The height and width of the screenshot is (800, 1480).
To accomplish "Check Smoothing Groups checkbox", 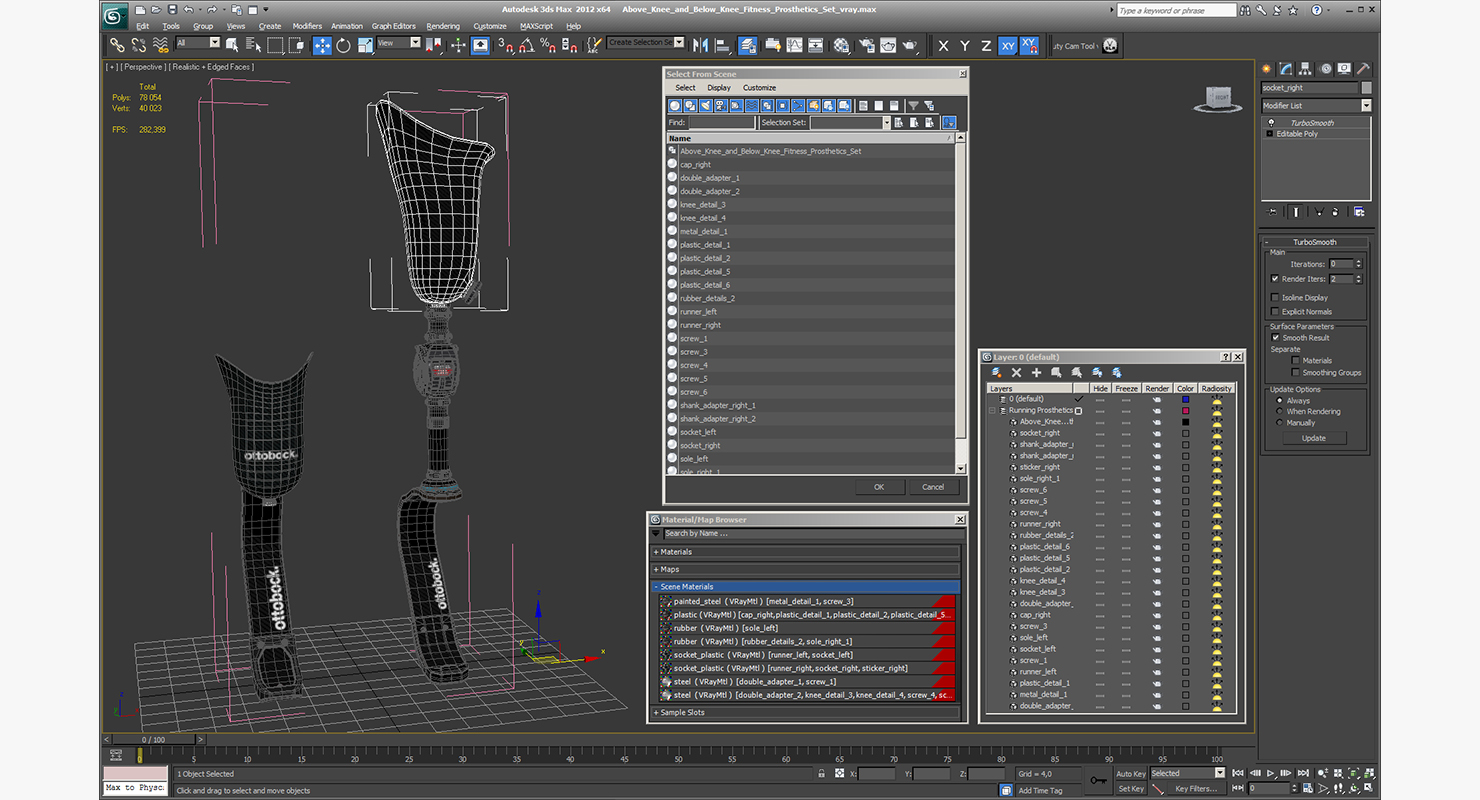I will 1296,372.
